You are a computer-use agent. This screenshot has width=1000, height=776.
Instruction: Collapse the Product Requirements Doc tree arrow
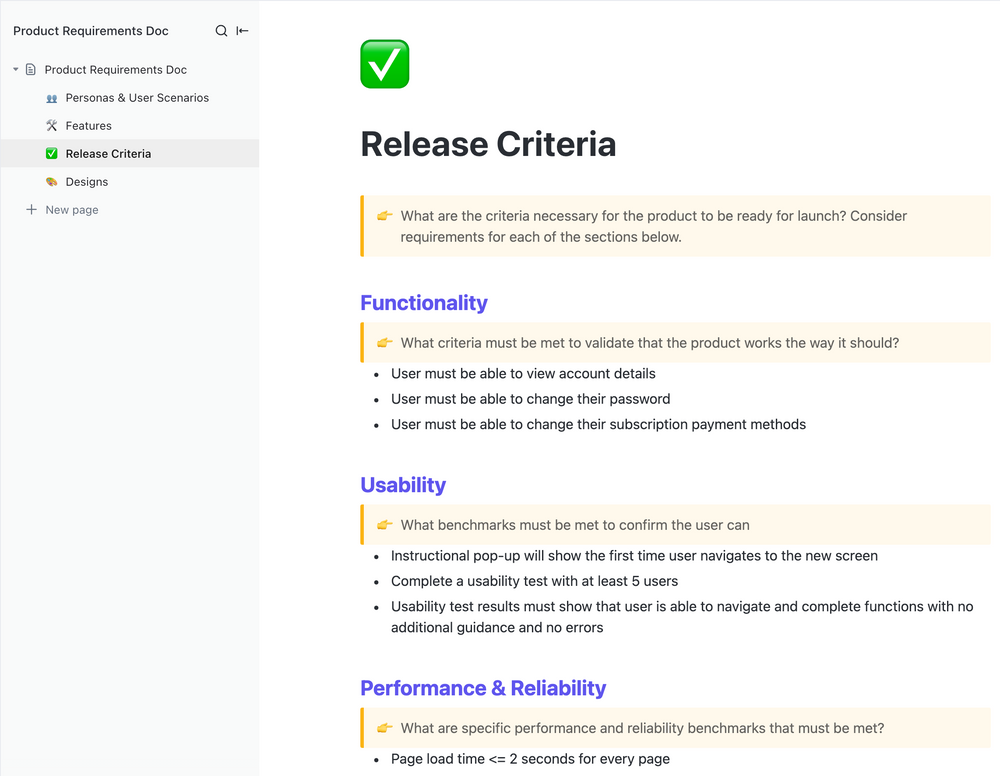click(16, 70)
